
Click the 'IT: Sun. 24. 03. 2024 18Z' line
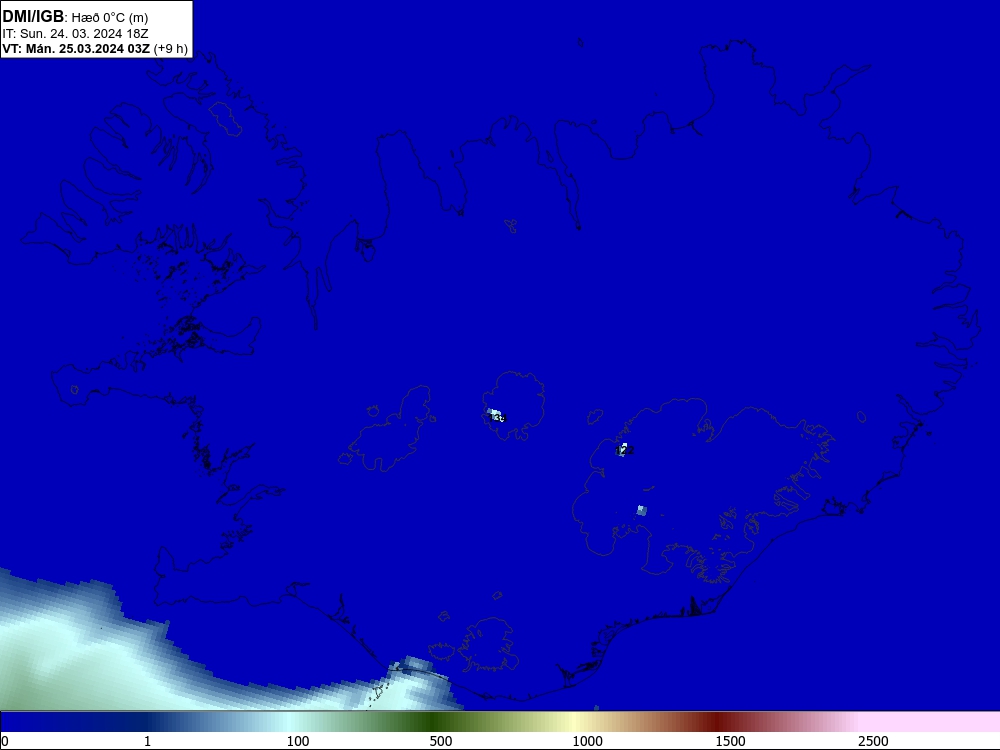point(75,34)
